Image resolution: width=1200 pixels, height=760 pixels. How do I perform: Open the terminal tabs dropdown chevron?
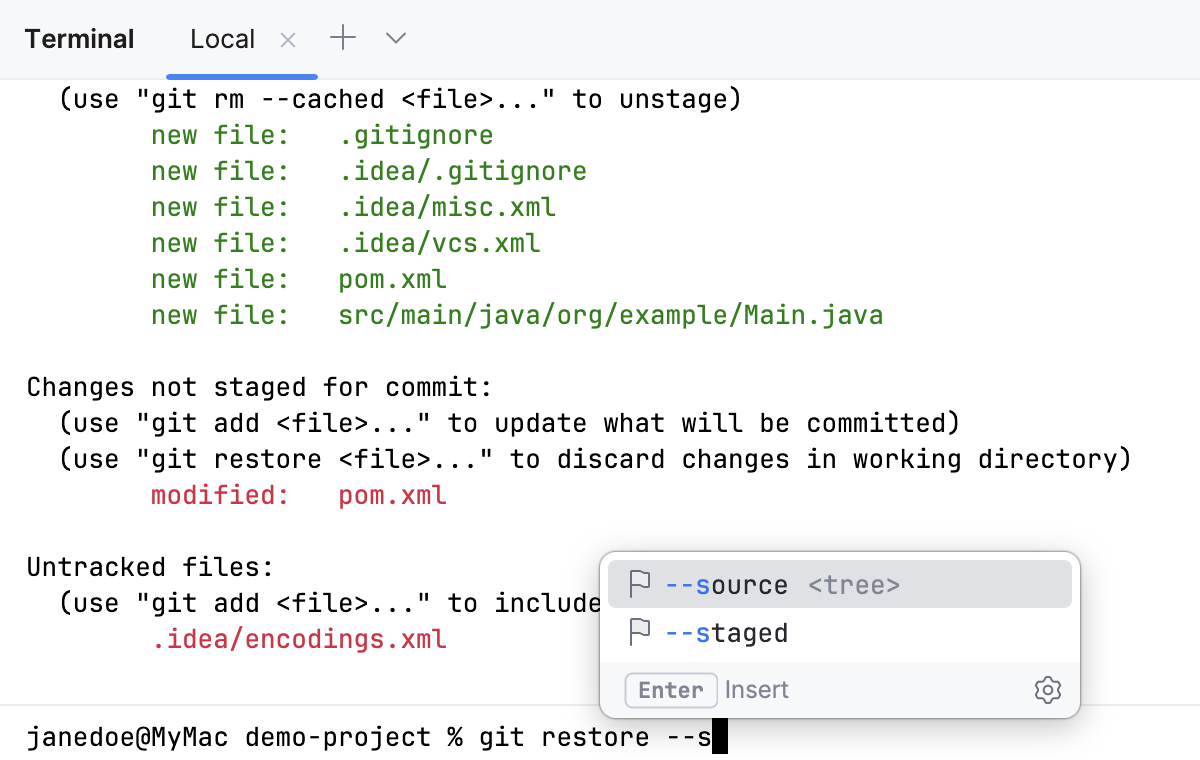click(395, 38)
